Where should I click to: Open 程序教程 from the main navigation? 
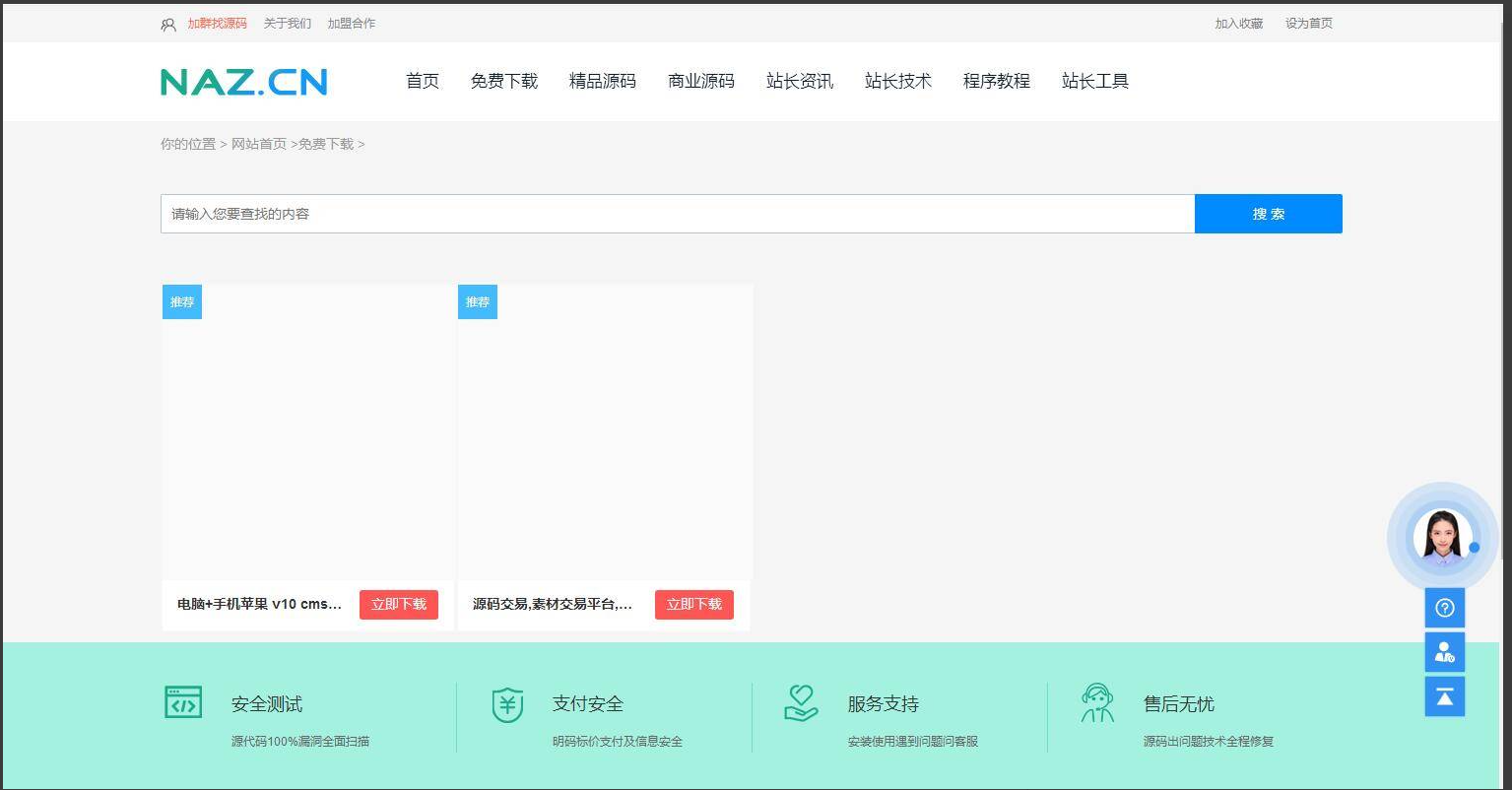[x=996, y=82]
